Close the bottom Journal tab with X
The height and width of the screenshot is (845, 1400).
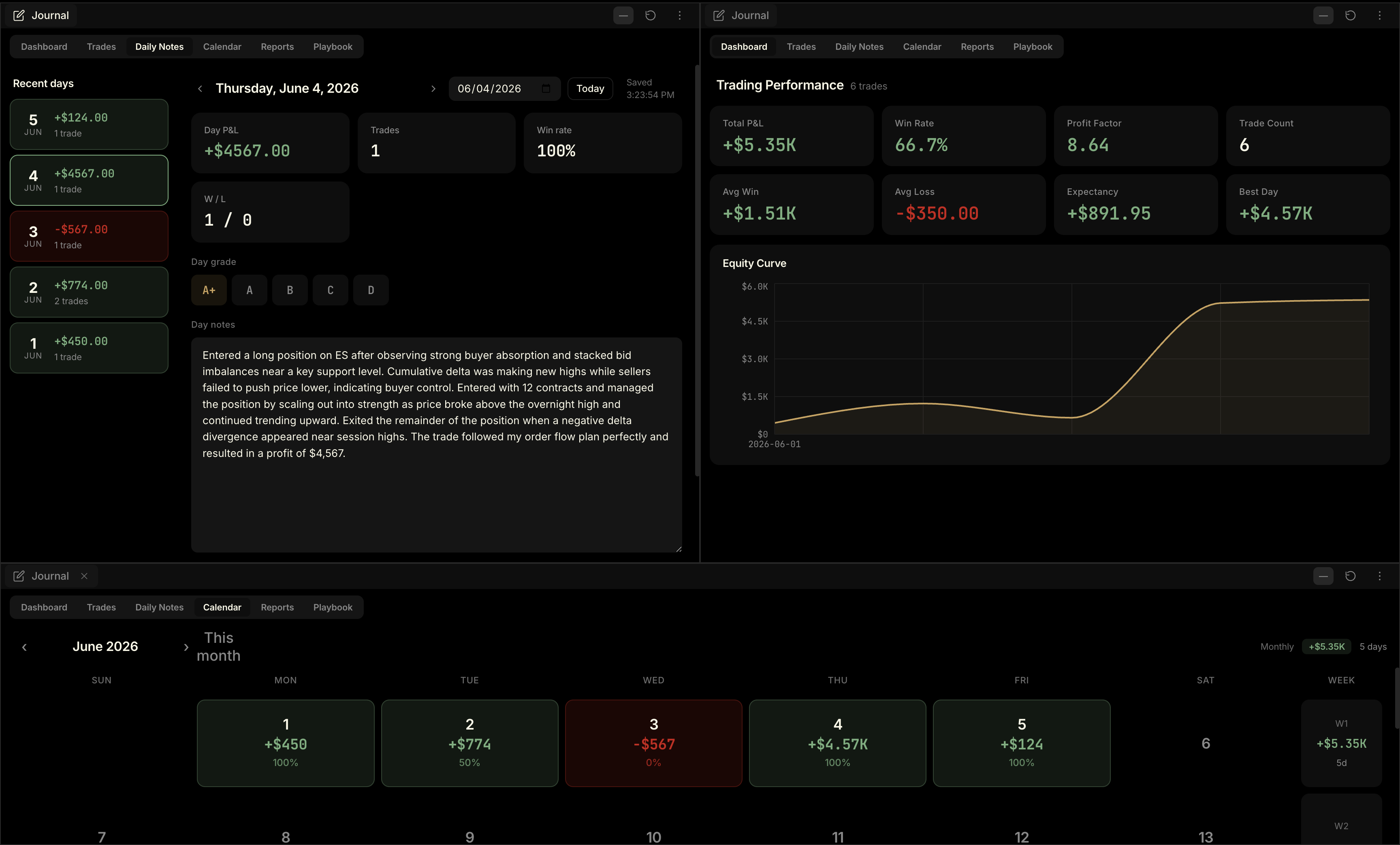point(84,576)
